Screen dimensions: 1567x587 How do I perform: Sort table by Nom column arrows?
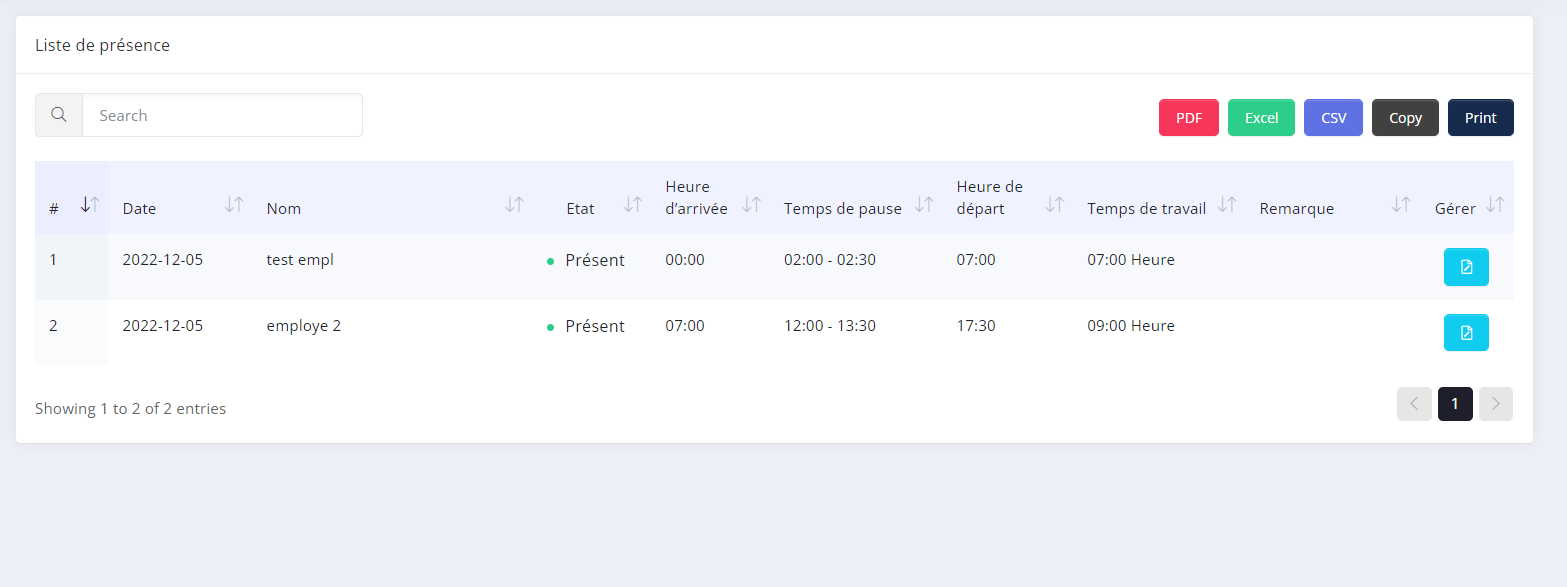[514, 204]
